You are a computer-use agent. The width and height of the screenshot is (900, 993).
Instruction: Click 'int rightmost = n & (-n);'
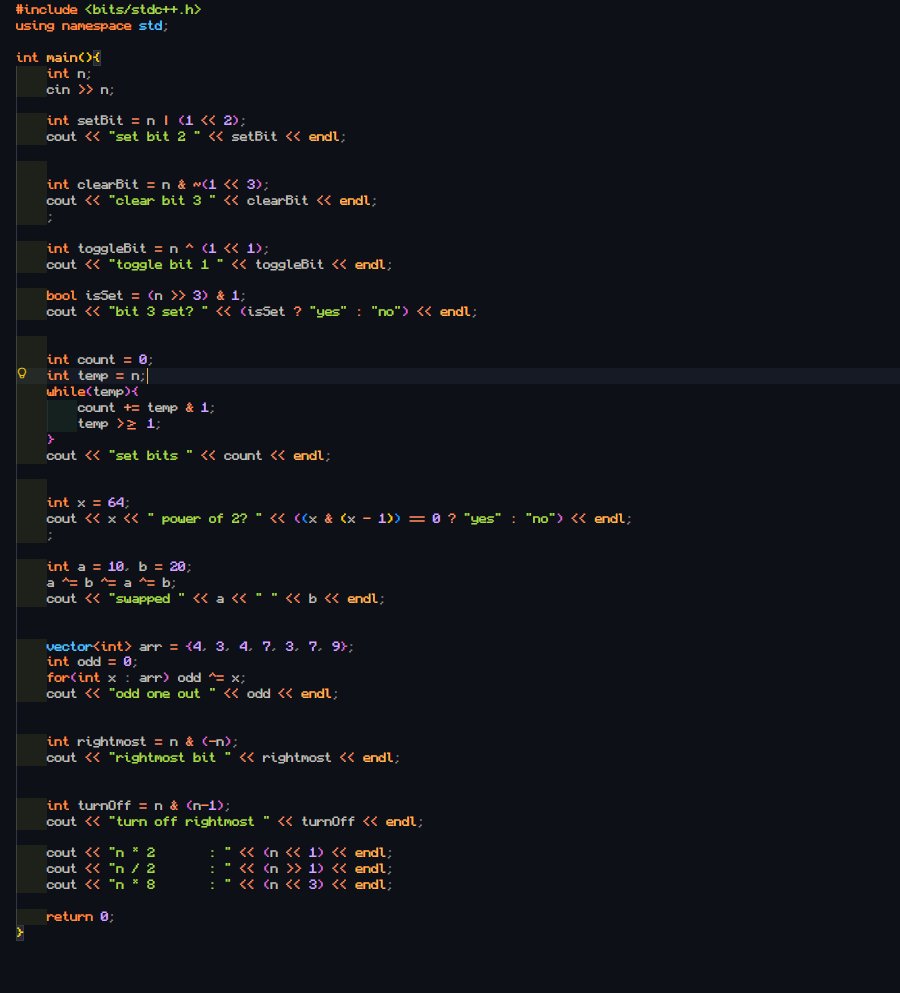pyautogui.click(x=143, y=742)
